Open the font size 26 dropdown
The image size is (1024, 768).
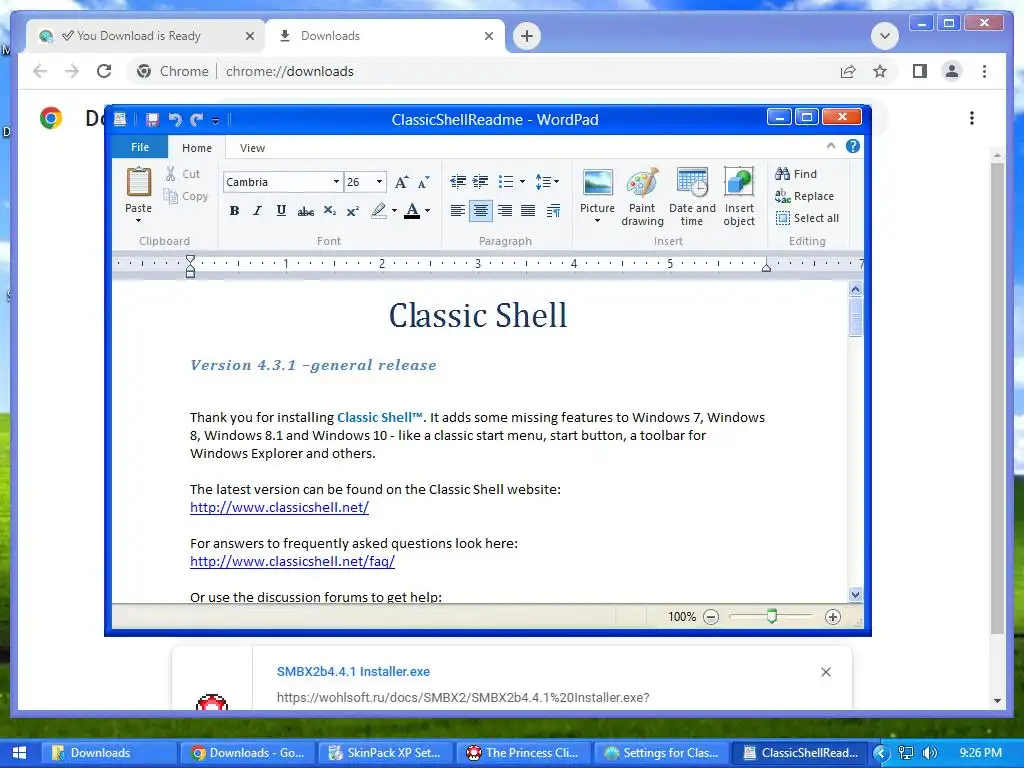coord(379,182)
